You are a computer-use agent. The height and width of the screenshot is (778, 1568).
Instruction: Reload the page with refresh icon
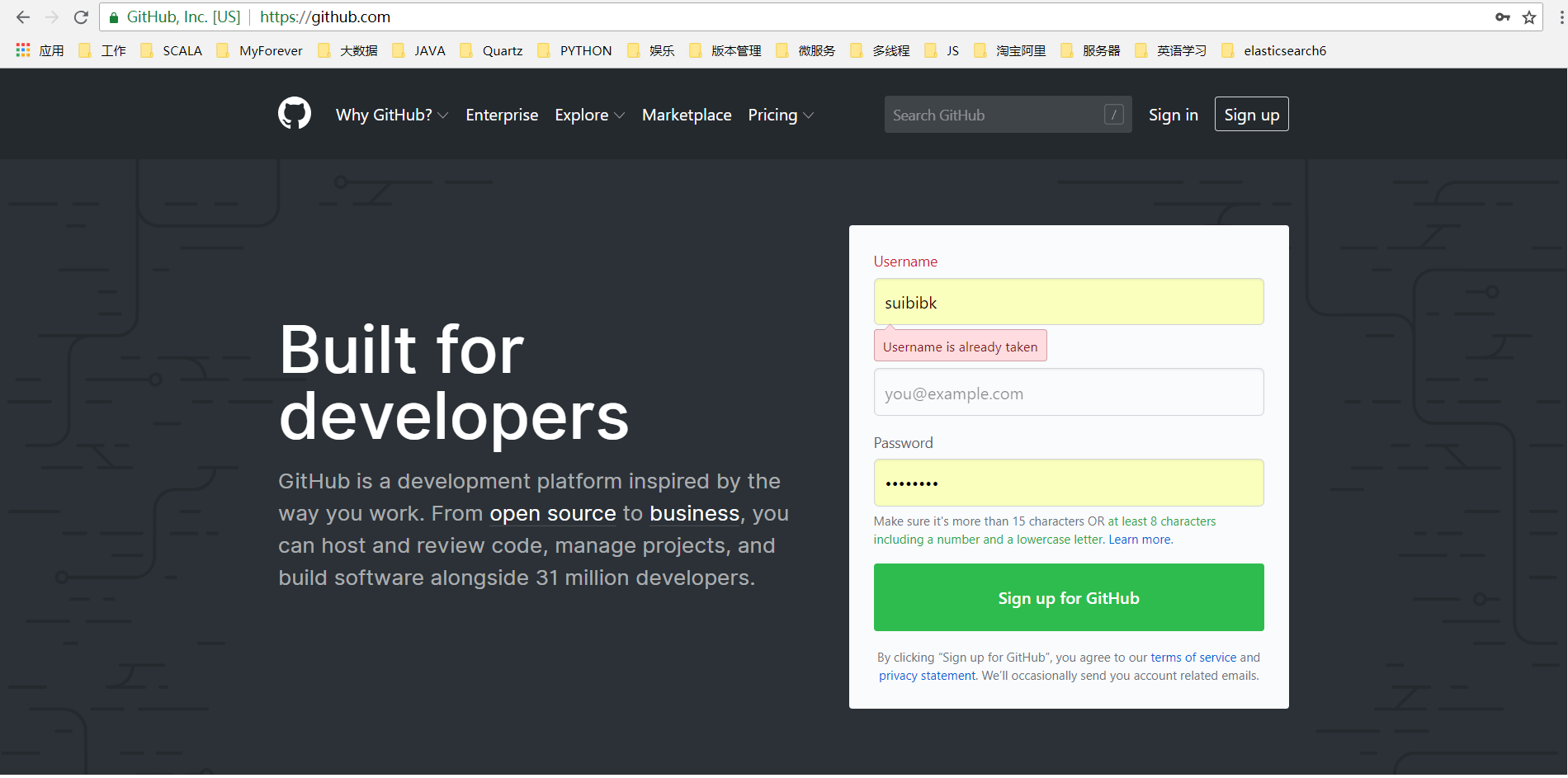[x=81, y=17]
